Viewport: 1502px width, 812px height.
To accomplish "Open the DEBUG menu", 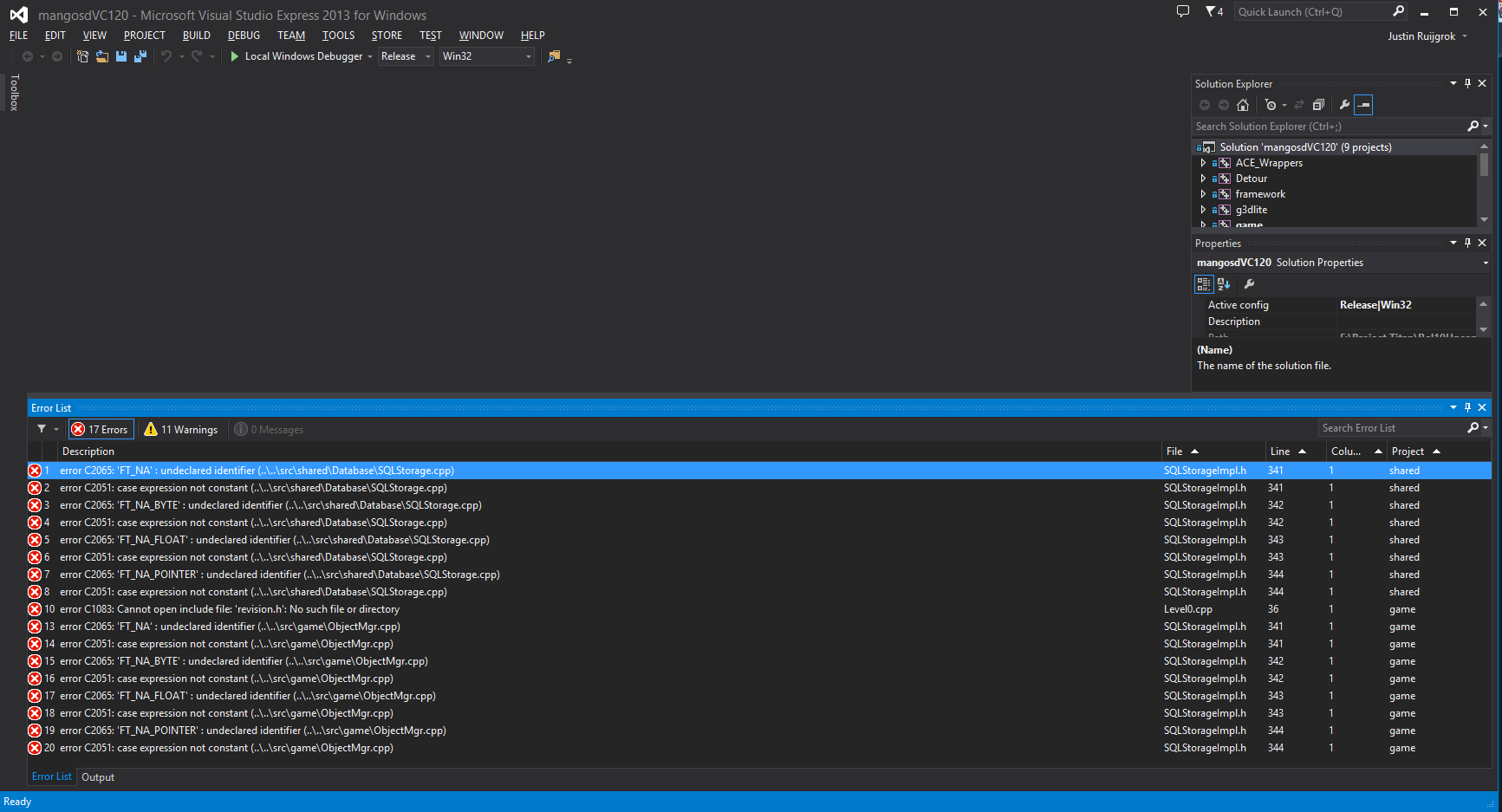I will tap(244, 36).
